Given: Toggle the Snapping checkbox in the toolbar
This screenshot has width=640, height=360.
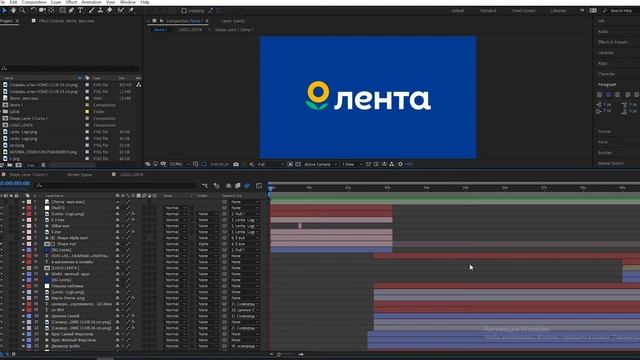Looking at the screenshot, I should (184, 11).
